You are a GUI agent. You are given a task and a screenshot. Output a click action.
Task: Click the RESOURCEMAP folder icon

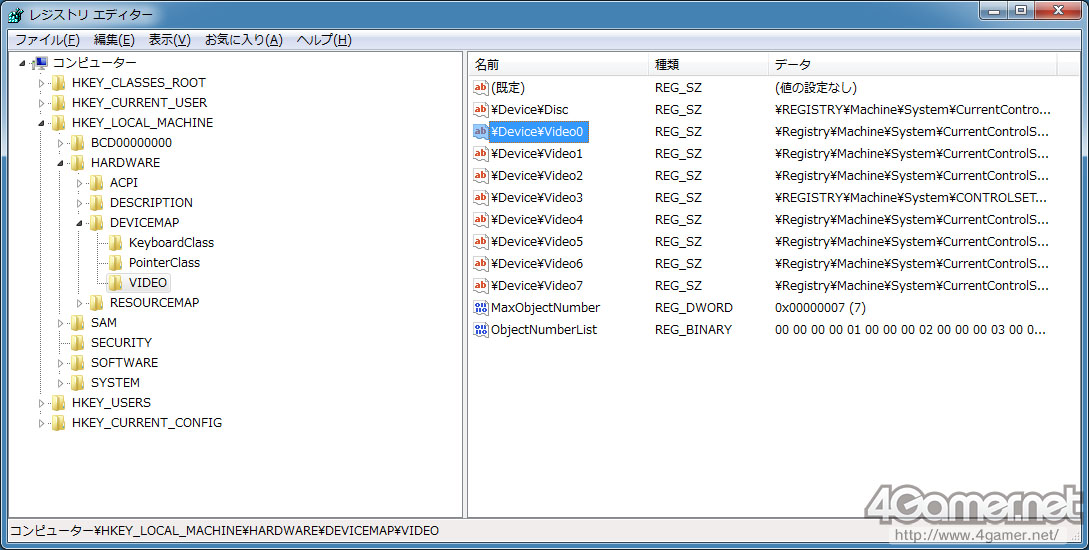coord(97,303)
